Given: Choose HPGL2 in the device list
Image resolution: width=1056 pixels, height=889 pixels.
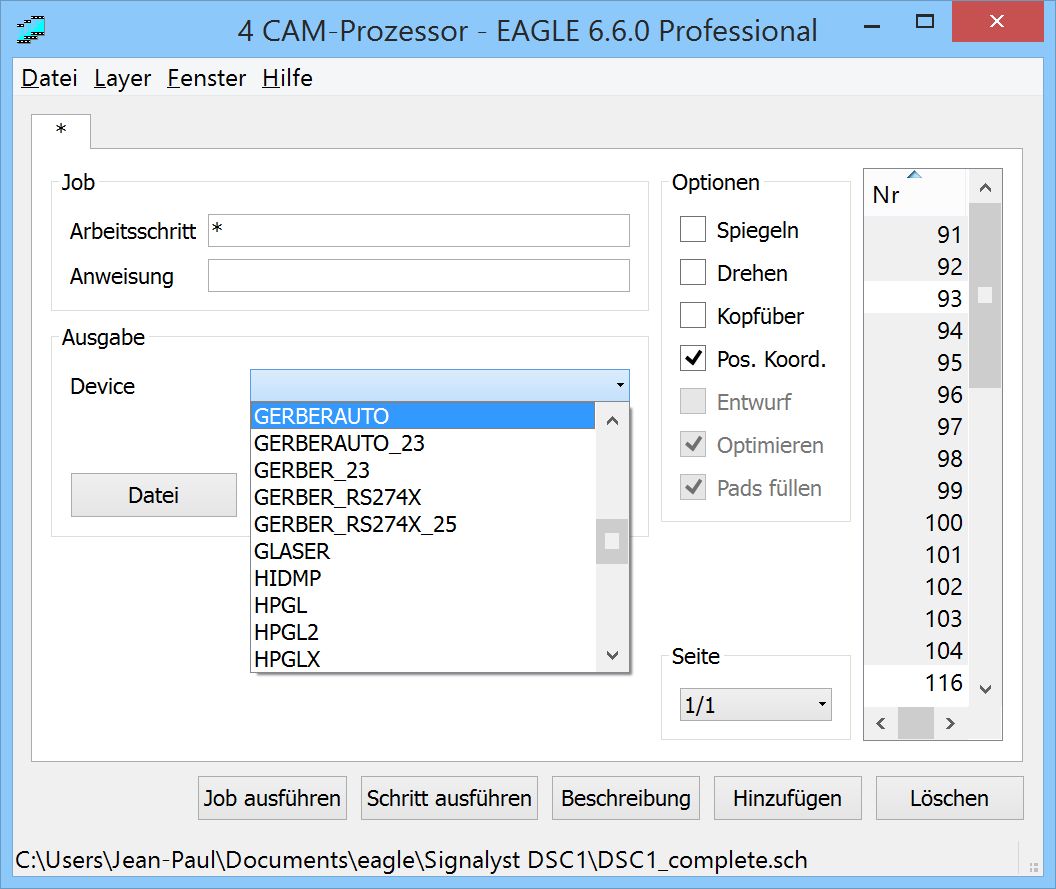Looking at the screenshot, I should (423, 632).
